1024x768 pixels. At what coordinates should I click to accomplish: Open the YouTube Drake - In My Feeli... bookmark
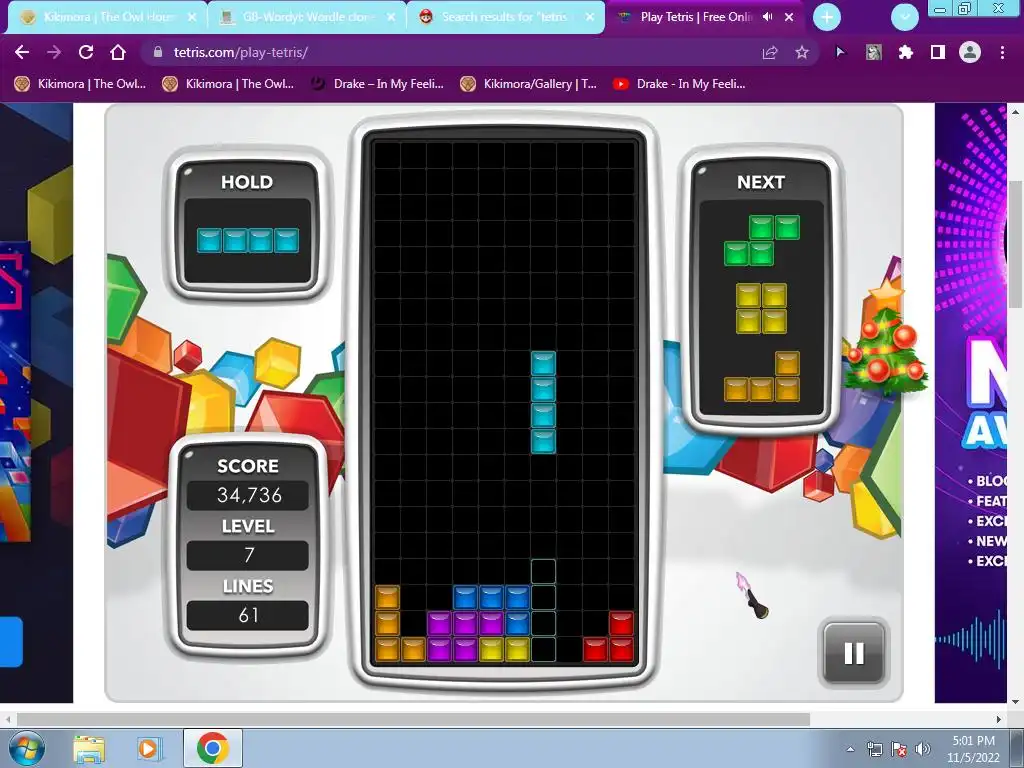pos(679,84)
